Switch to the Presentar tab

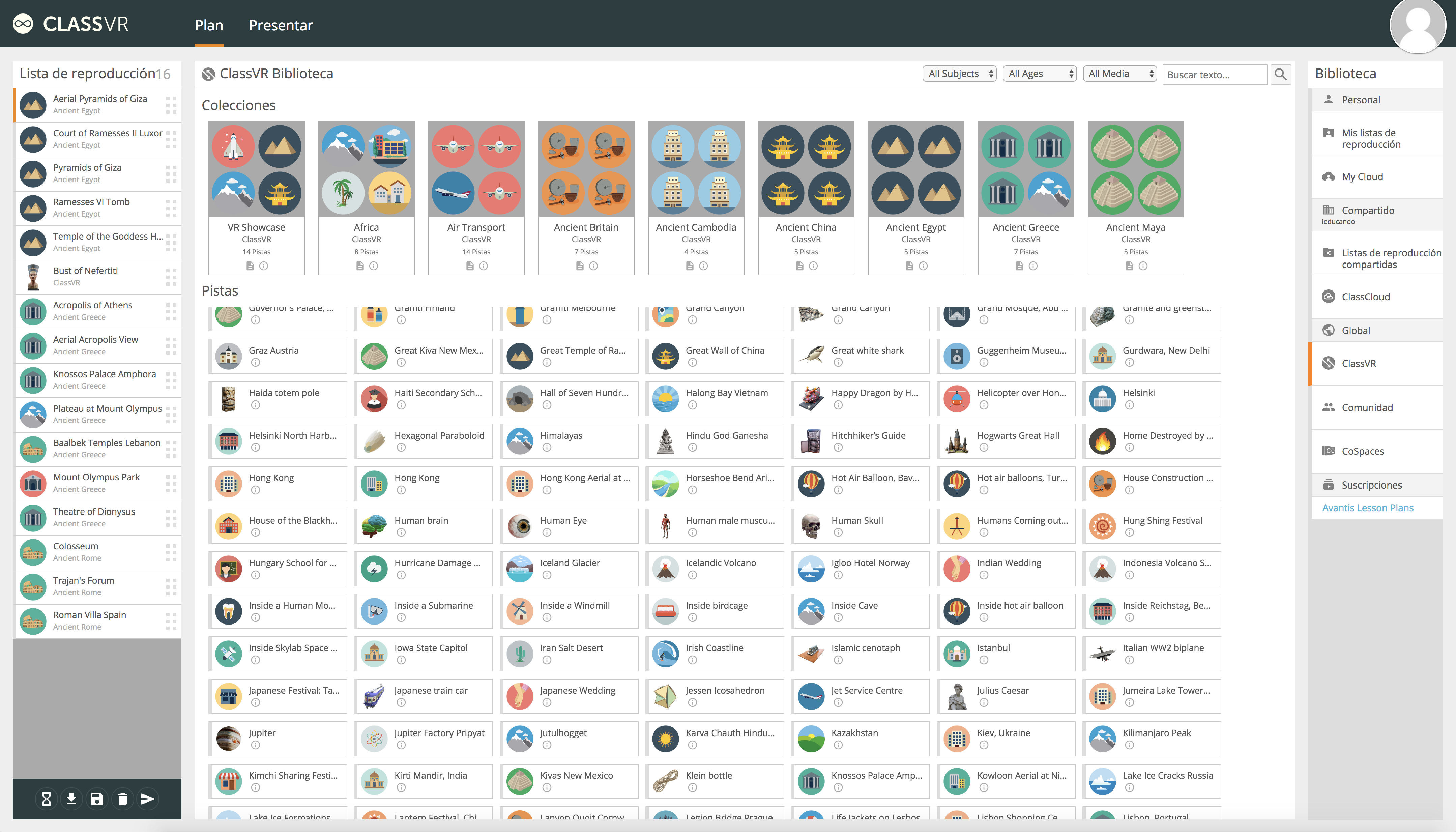coord(280,25)
